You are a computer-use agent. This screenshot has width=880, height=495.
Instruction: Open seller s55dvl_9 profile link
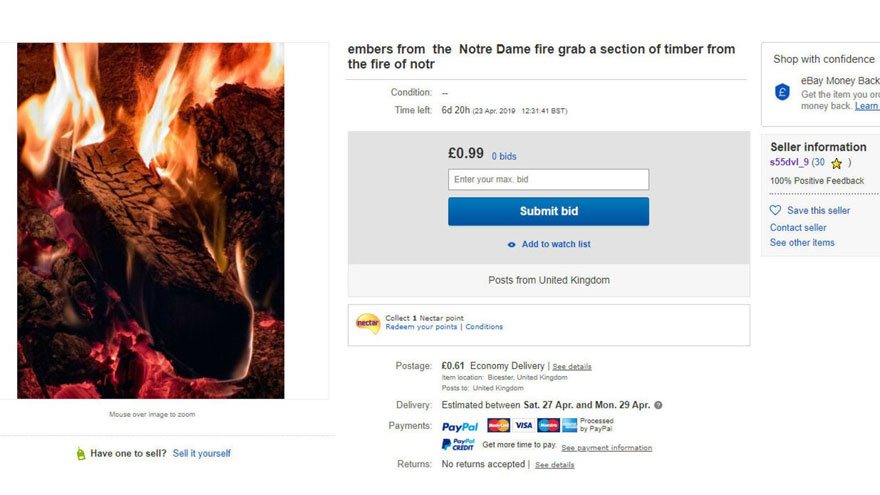[789, 163]
